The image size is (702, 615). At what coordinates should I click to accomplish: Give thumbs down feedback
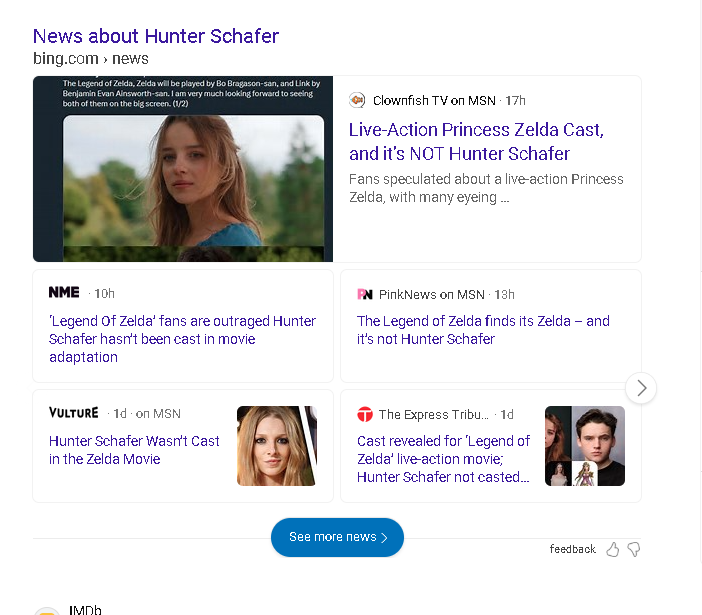click(x=634, y=549)
